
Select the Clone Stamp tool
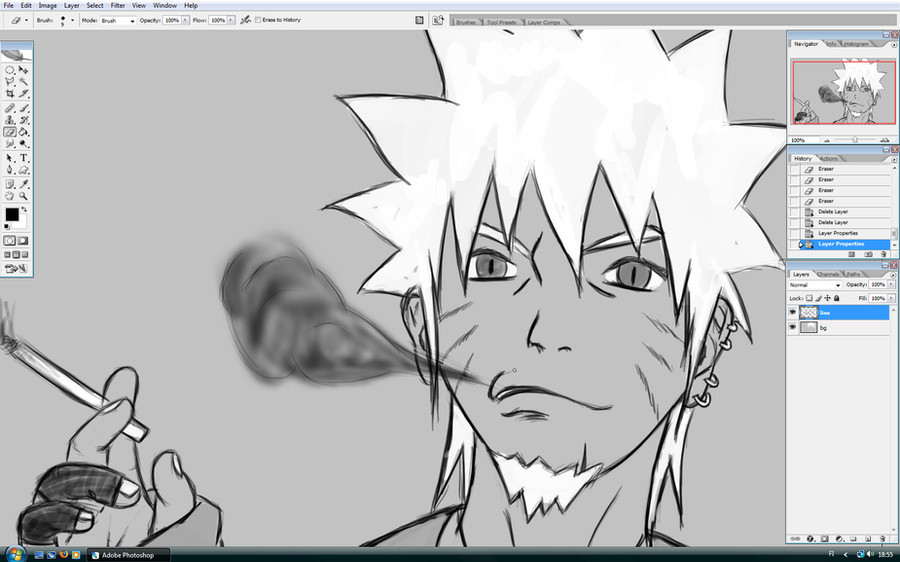10,120
